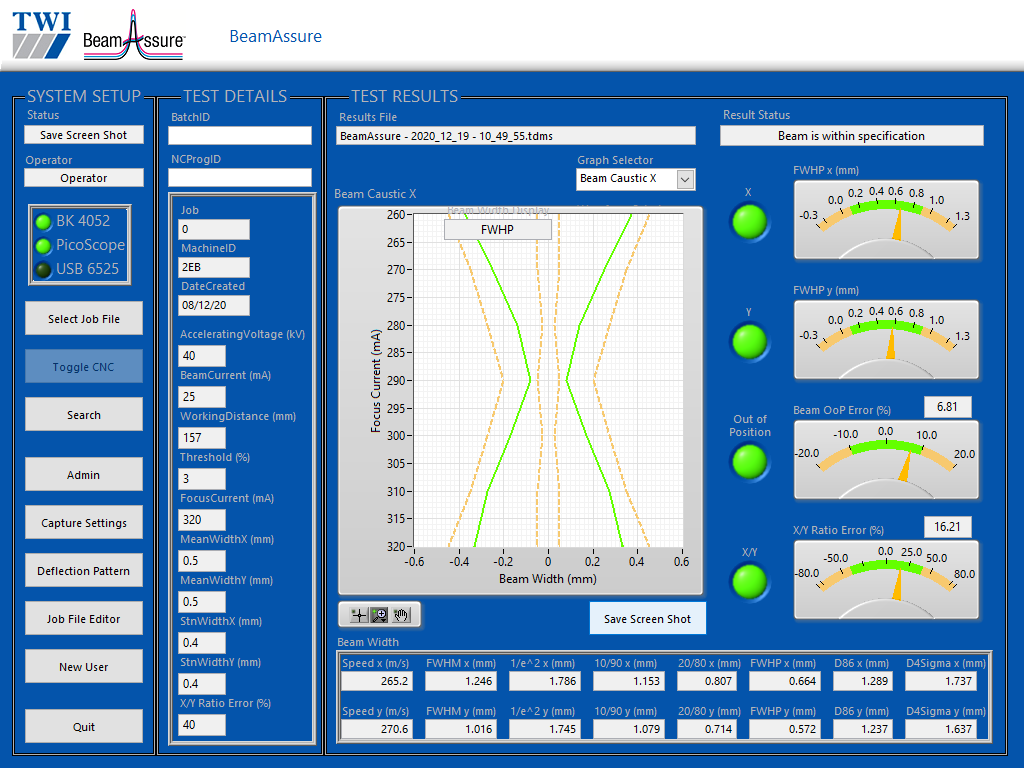Open the Job File Editor
Image resolution: width=1024 pixels, height=768 pixels.
click(84, 618)
